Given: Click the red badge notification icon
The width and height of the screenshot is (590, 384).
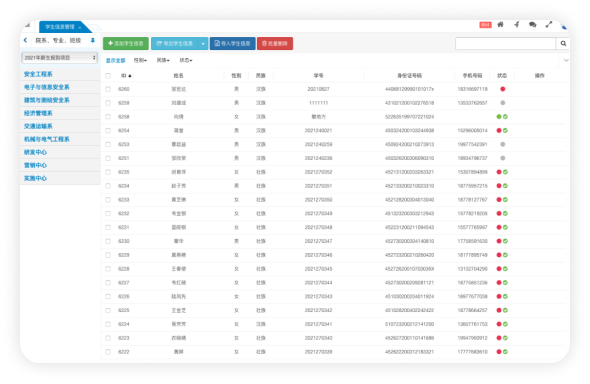Looking at the screenshot, I should tap(485, 25).
